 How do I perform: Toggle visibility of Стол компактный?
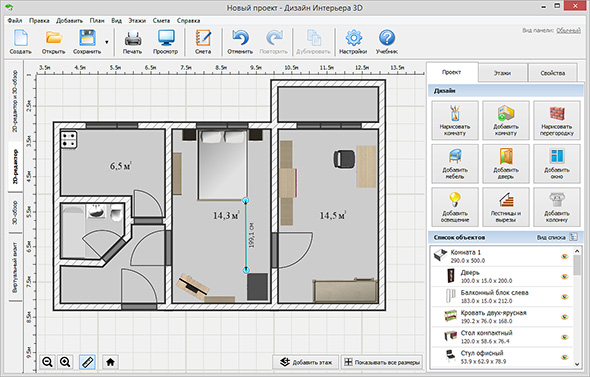pos(564,337)
